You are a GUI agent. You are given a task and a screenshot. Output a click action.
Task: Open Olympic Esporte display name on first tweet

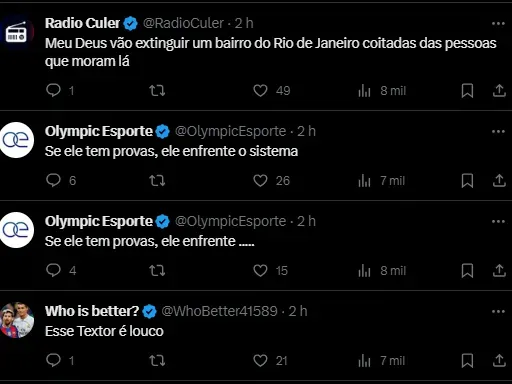(x=99, y=131)
